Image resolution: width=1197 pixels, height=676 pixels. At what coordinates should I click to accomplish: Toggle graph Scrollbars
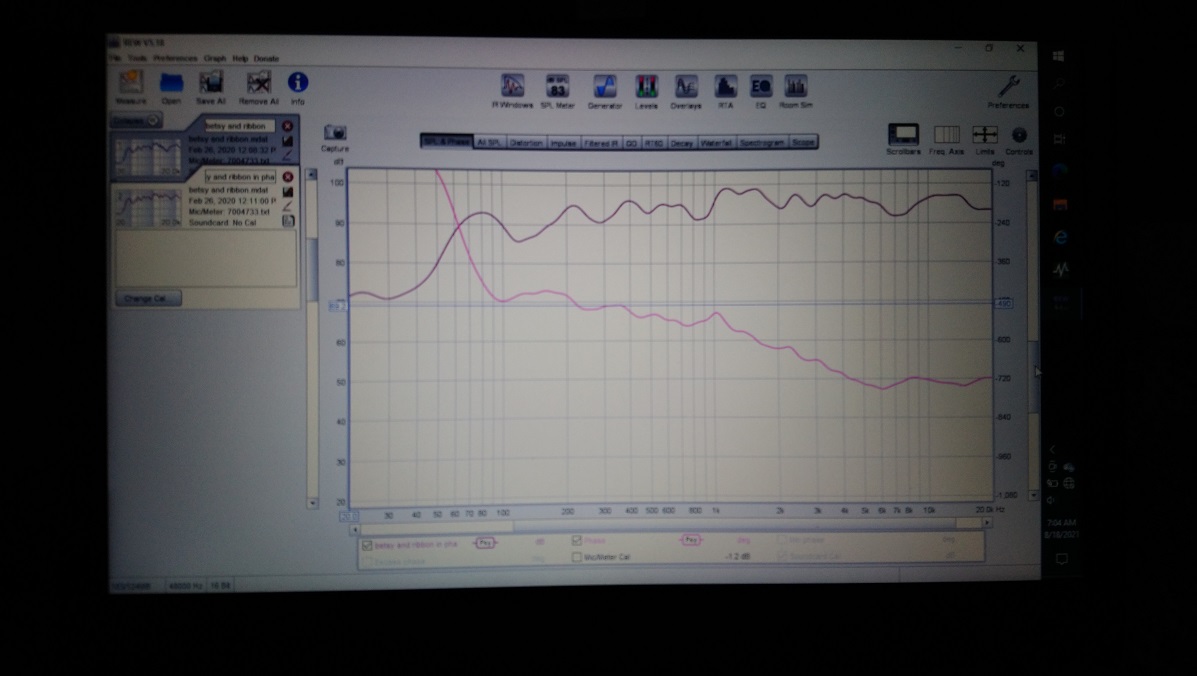click(x=903, y=140)
